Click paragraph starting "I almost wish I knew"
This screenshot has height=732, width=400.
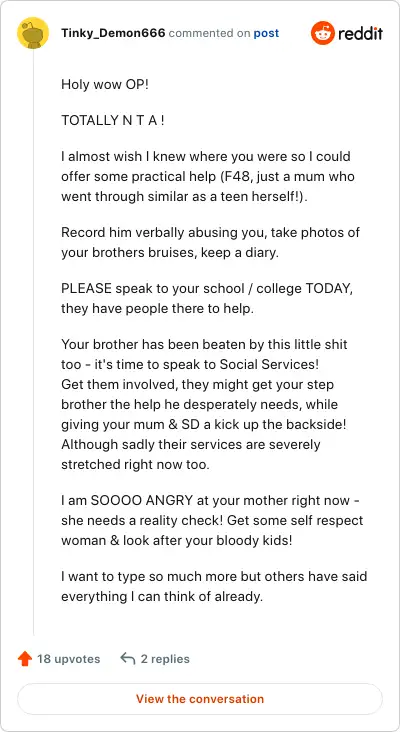208,176
